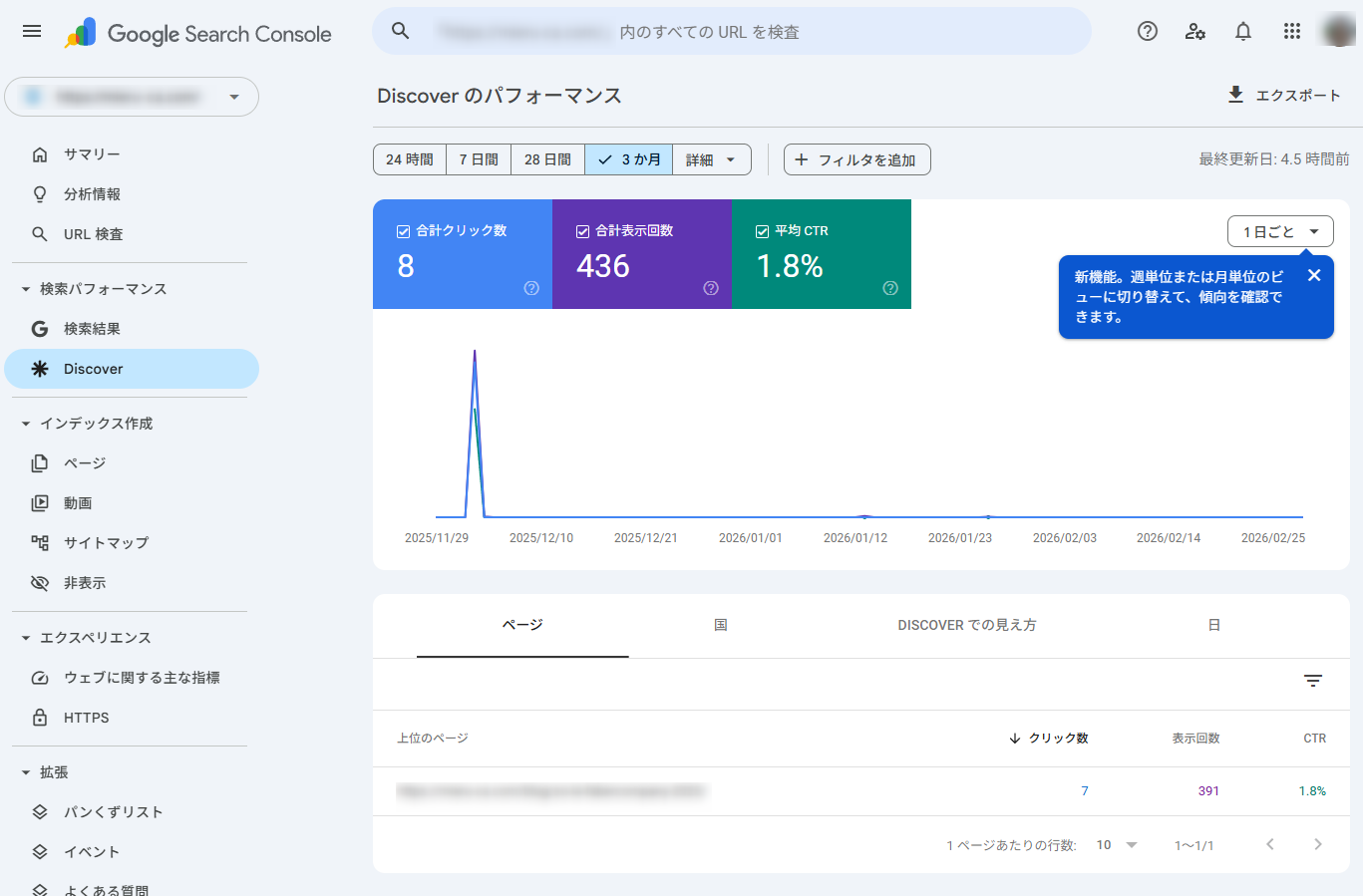1363x896 pixels.
Task: Click the sitemap icon beside サイトマップ
Action: click(40, 543)
